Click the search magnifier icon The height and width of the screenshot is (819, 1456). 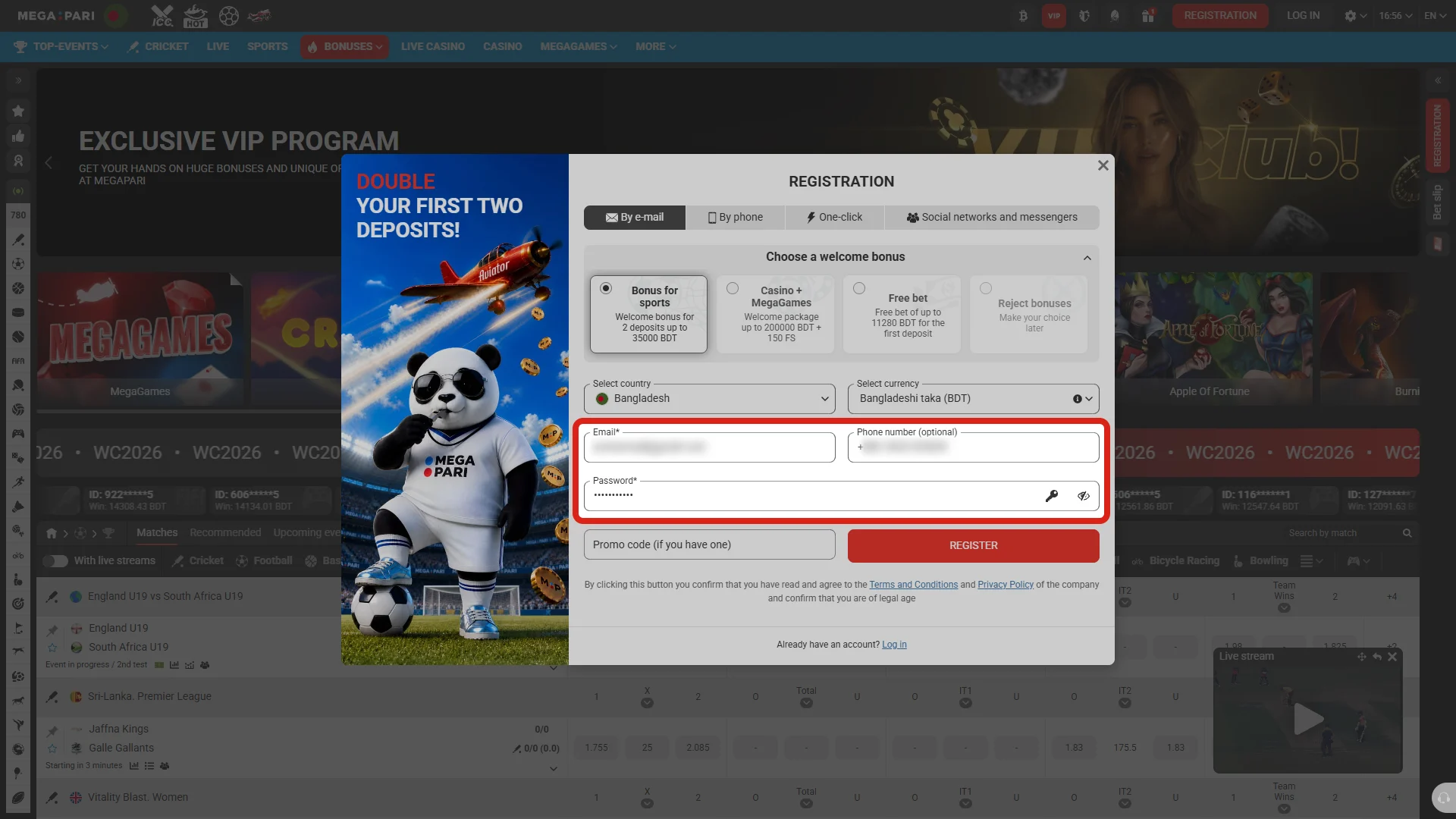pyautogui.click(x=1407, y=533)
